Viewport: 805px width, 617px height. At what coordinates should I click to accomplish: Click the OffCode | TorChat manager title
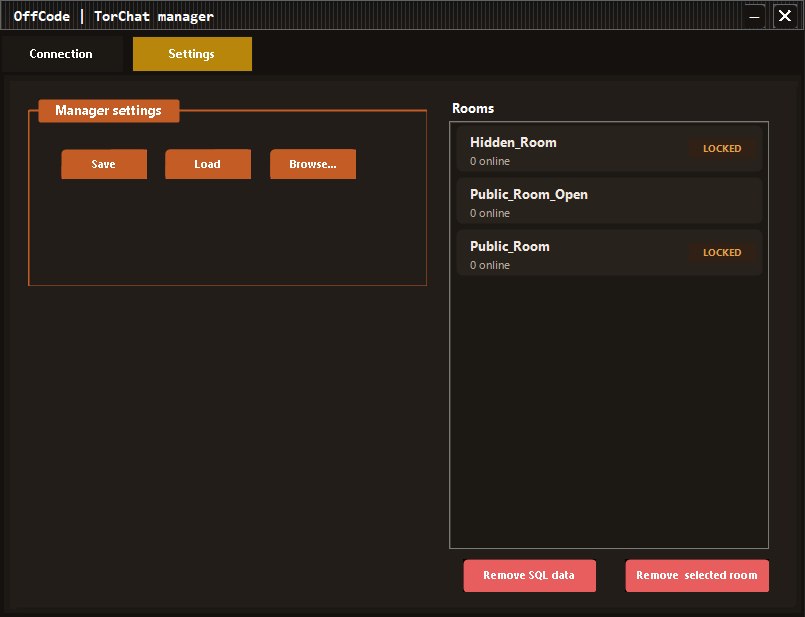tap(113, 16)
